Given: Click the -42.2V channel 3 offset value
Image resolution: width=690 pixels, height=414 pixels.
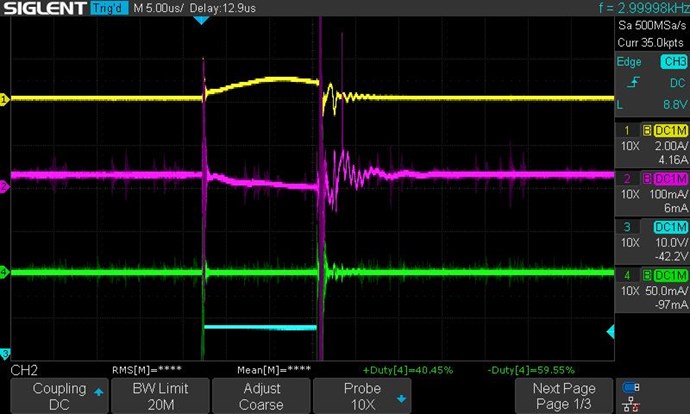Looking at the screenshot, I should click(672, 256).
